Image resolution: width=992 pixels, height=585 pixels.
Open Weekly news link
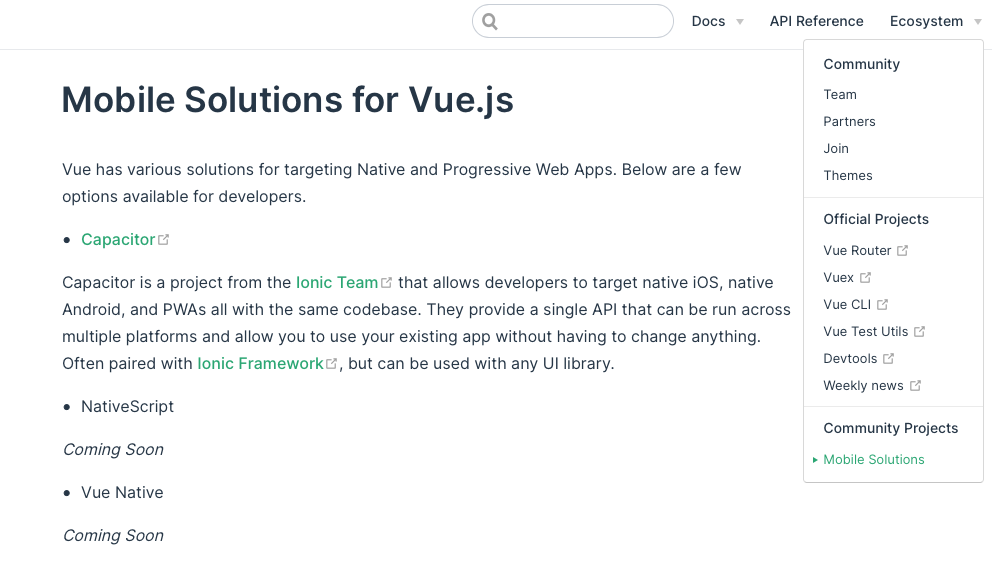863,385
